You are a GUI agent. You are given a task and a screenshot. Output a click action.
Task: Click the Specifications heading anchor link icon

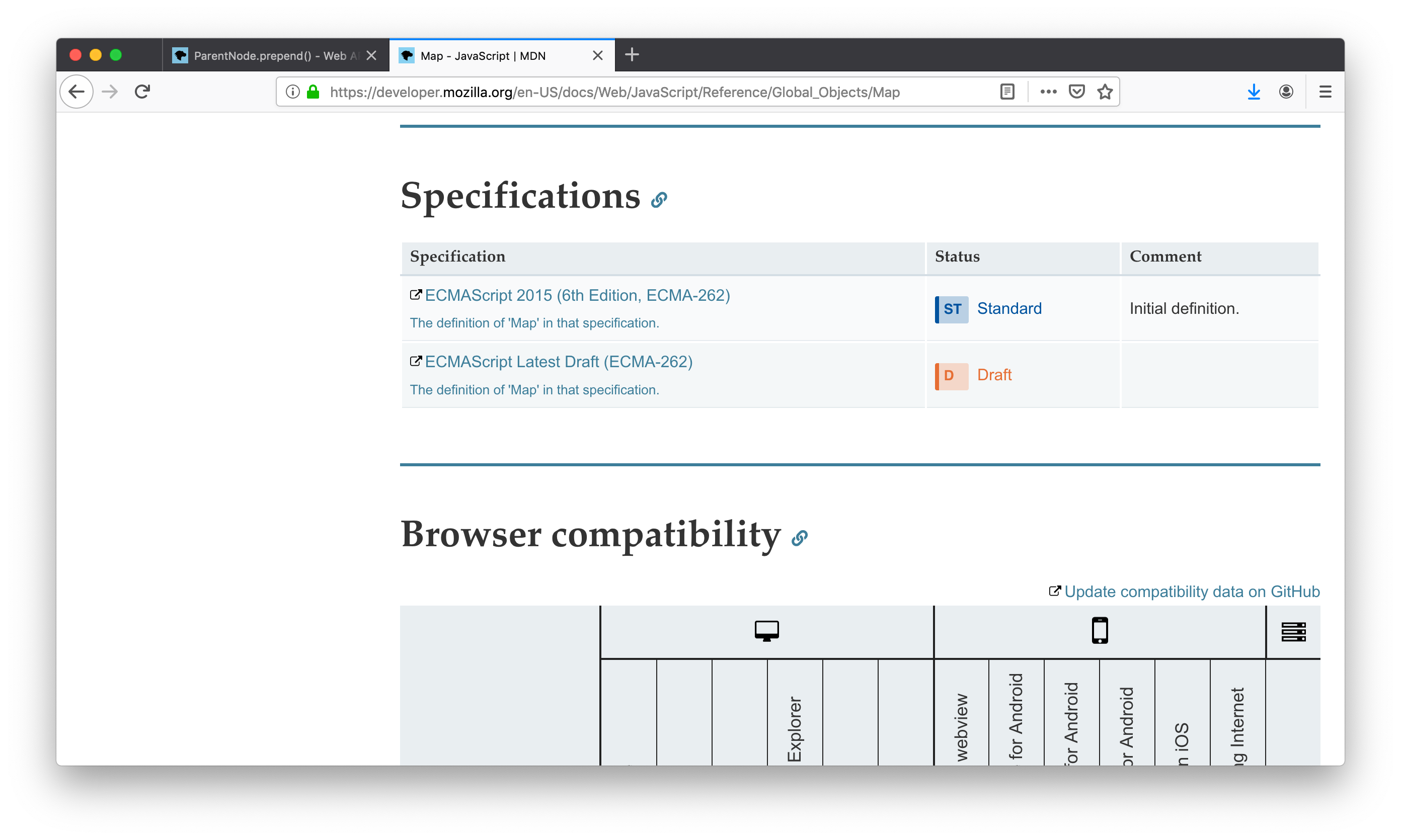tap(659, 200)
